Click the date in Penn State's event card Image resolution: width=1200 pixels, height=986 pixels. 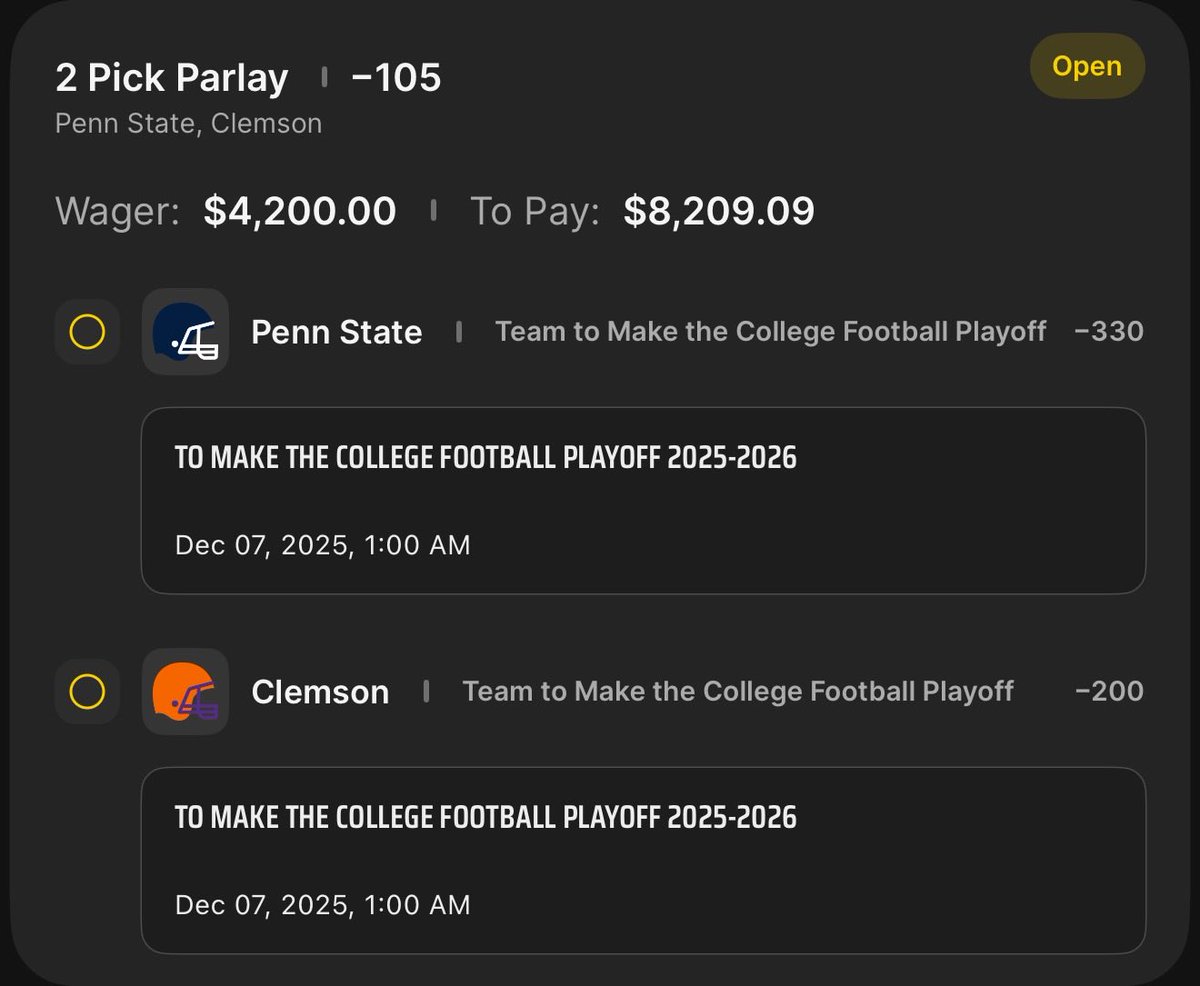322,545
